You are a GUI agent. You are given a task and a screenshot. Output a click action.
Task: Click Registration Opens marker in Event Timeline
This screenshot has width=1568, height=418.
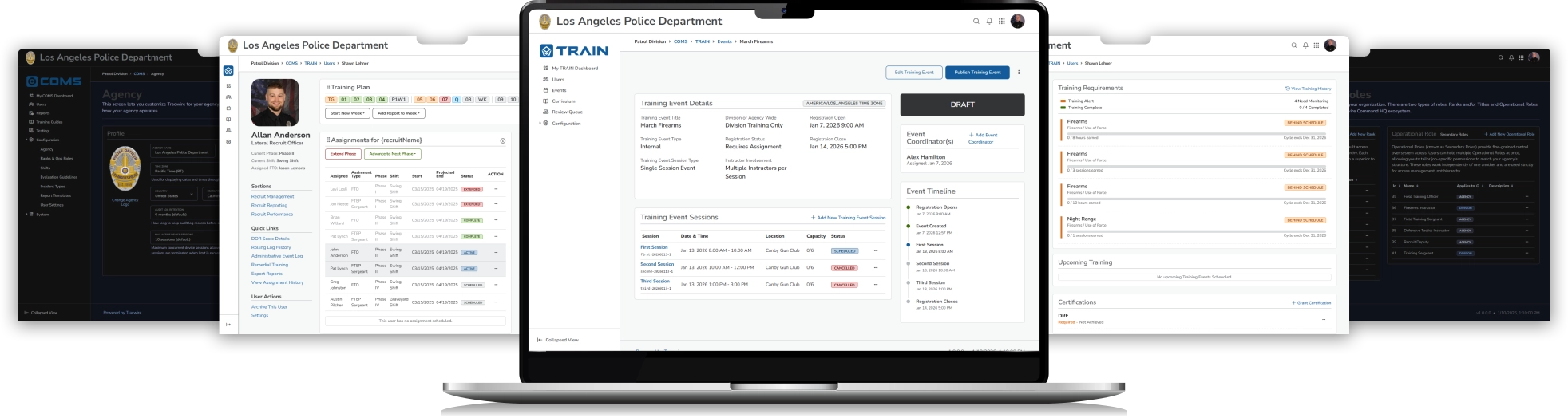909,207
